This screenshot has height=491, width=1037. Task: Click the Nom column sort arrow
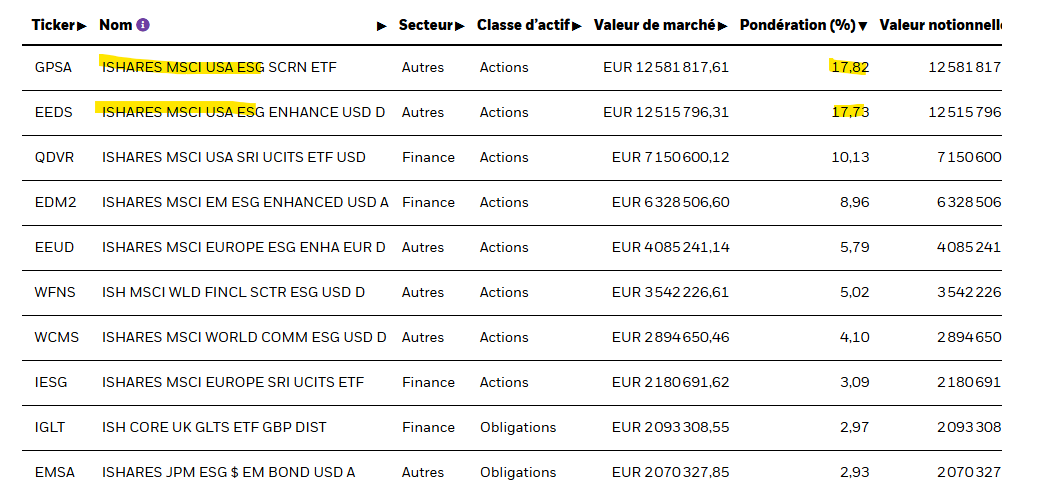pos(381,26)
